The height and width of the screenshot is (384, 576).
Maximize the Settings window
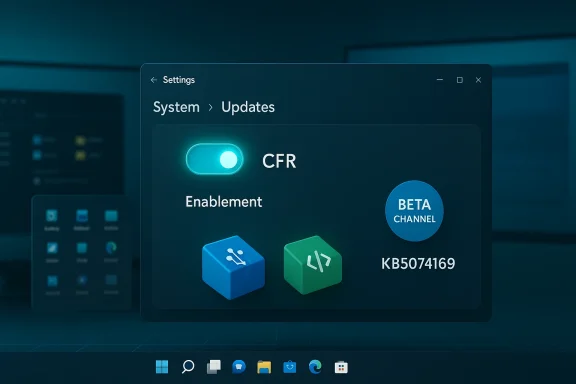460,80
